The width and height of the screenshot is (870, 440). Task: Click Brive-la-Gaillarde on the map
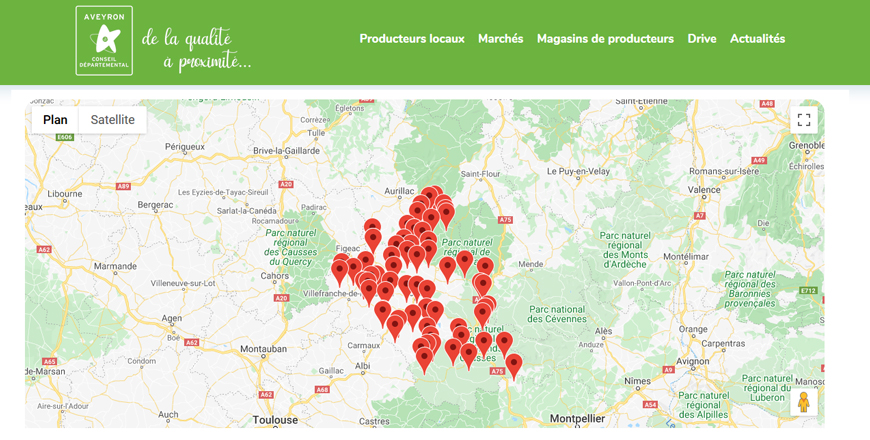[x=286, y=151]
